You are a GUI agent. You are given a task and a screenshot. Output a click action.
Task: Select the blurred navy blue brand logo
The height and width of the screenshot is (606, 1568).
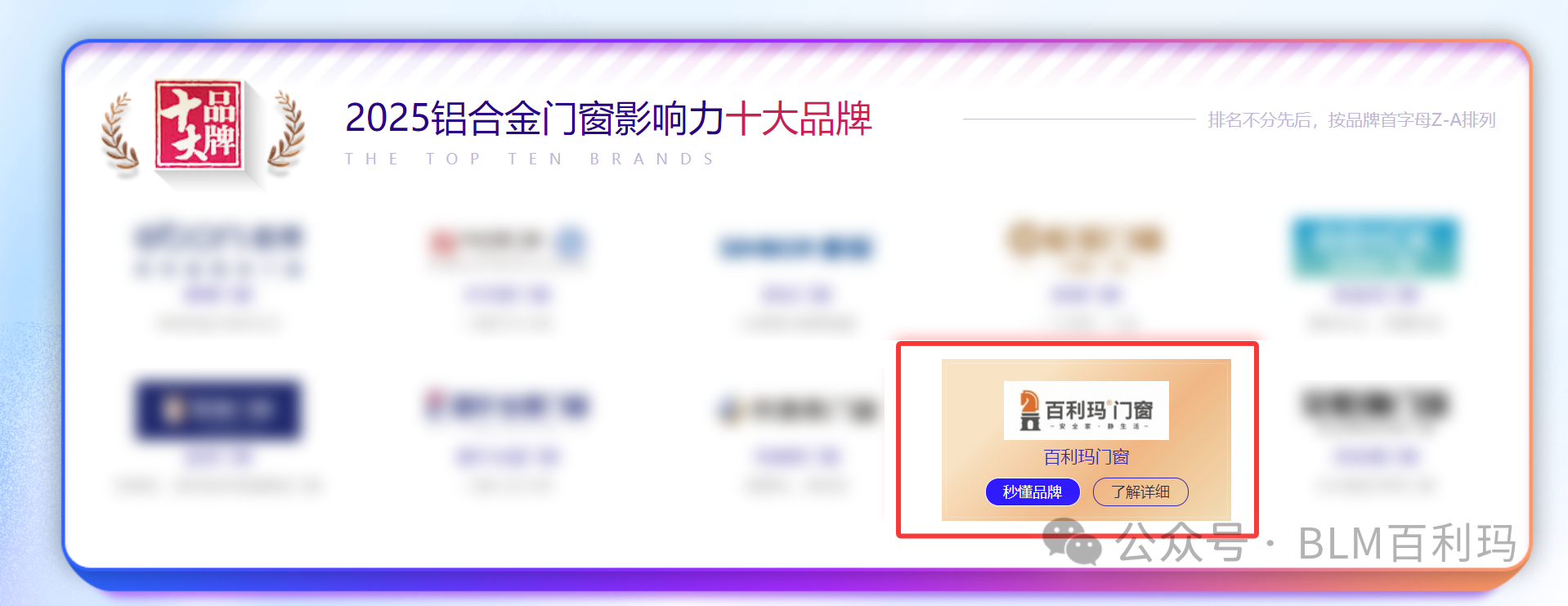point(217,408)
